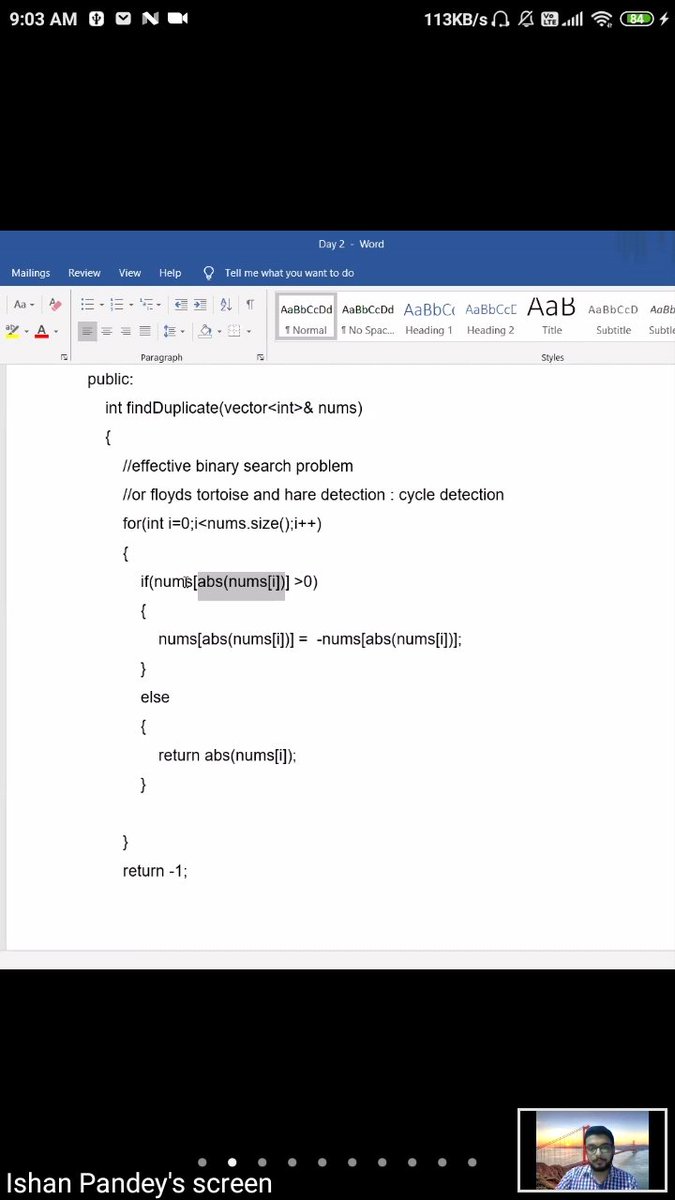Click the Tell me what you want to do box
The height and width of the screenshot is (1200, 675).
(x=289, y=273)
